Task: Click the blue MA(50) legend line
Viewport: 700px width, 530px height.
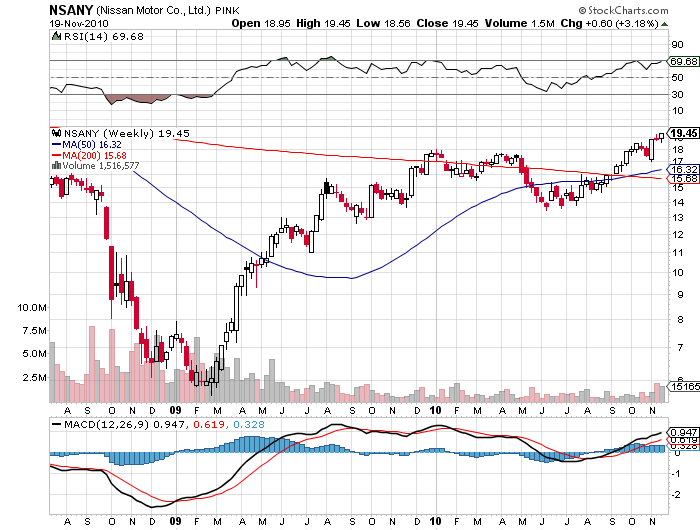Action: point(56,144)
